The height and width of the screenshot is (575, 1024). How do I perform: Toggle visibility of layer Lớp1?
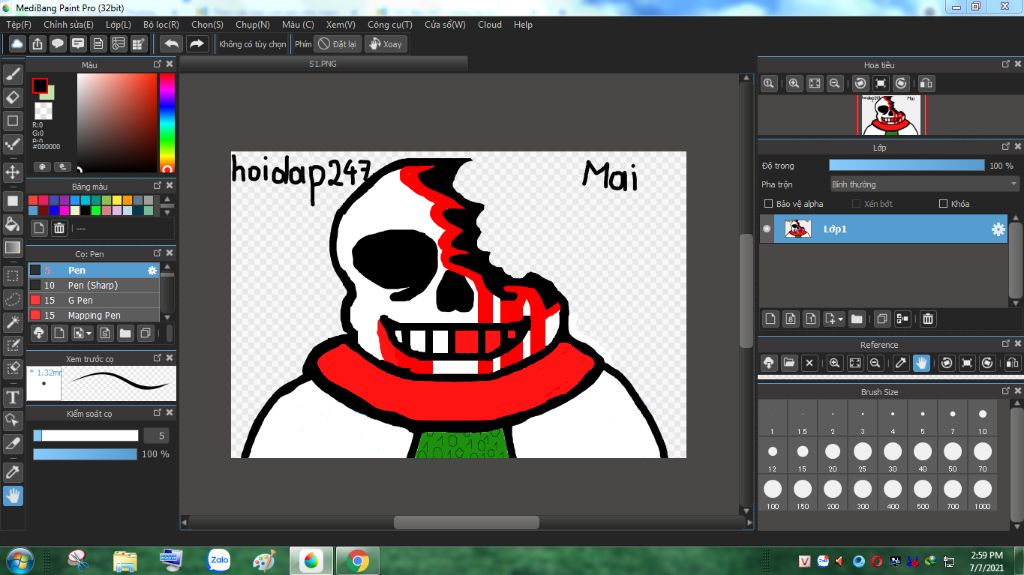tap(767, 229)
